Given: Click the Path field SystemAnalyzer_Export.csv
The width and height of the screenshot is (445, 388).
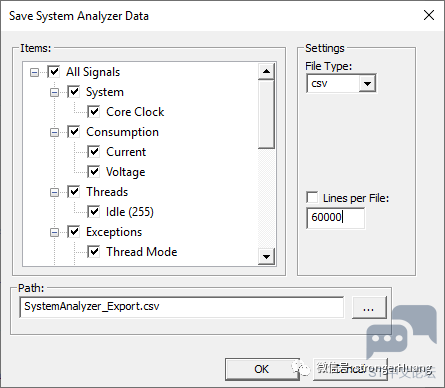Looking at the screenshot, I should (x=182, y=307).
